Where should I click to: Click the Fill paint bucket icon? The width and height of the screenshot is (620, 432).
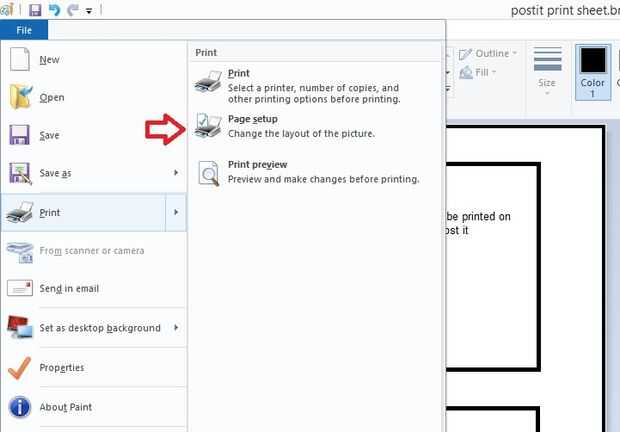click(x=466, y=72)
